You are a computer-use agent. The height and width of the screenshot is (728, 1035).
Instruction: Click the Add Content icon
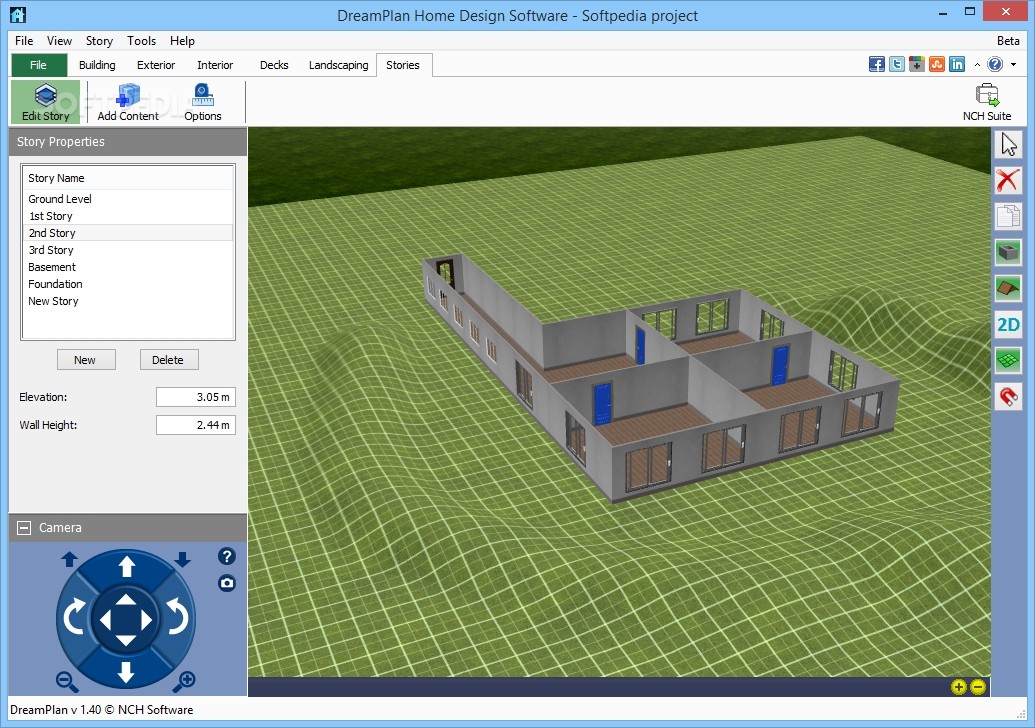click(128, 102)
